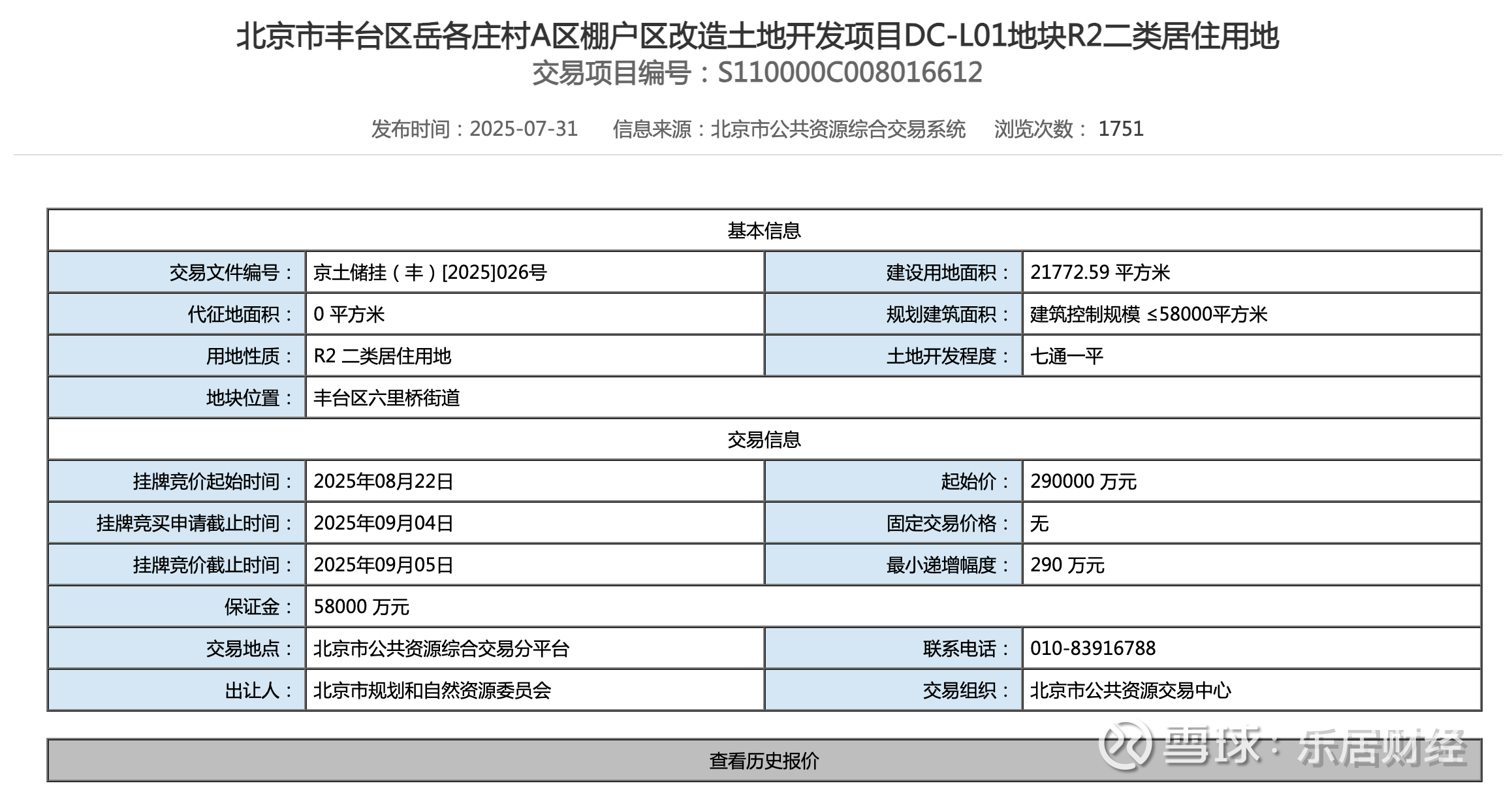The image size is (1512, 794).
Task: Click the bidding start date 2025年08月22日
Action: 383,481
